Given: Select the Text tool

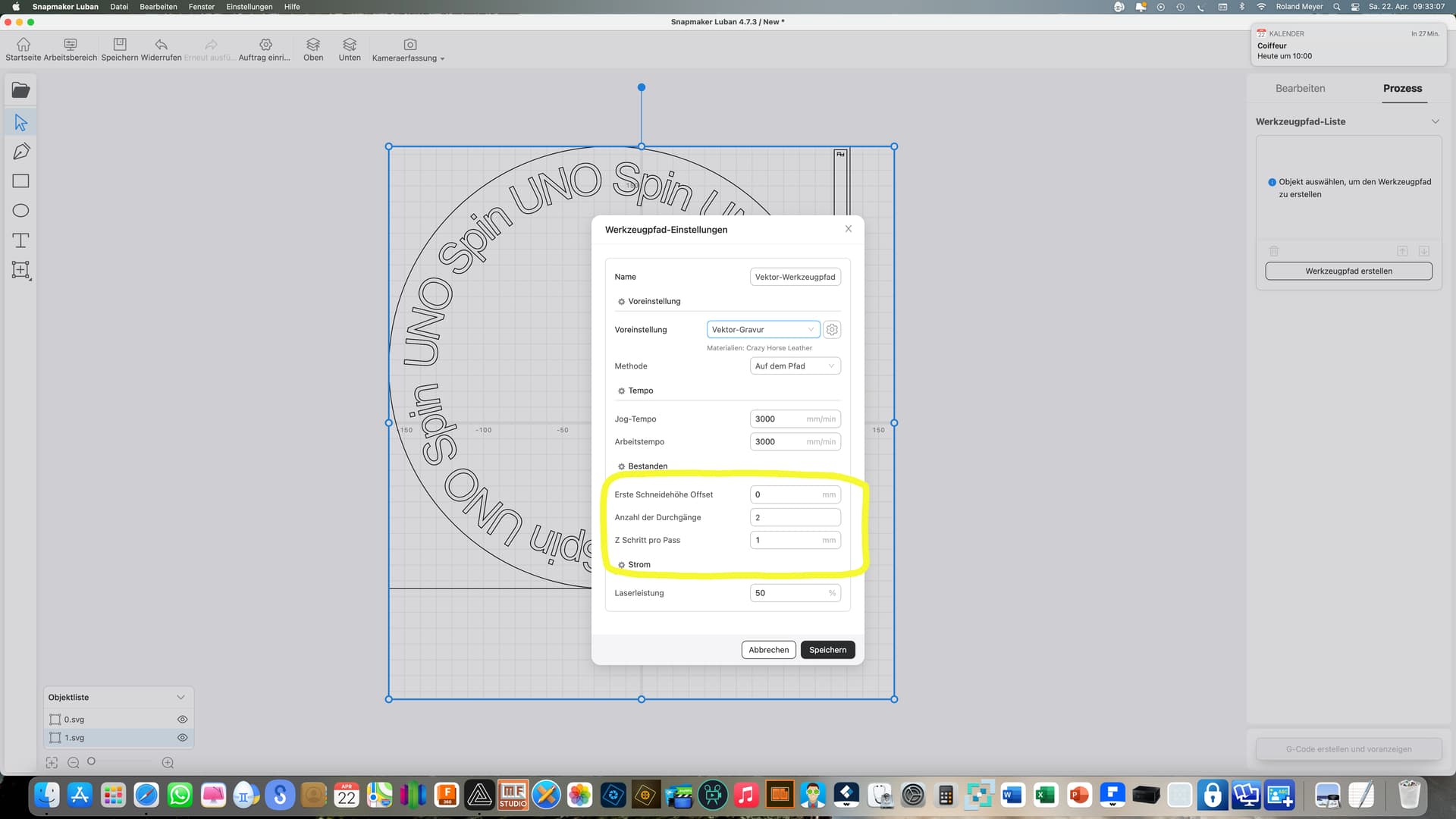Looking at the screenshot, I should point(21,240).
